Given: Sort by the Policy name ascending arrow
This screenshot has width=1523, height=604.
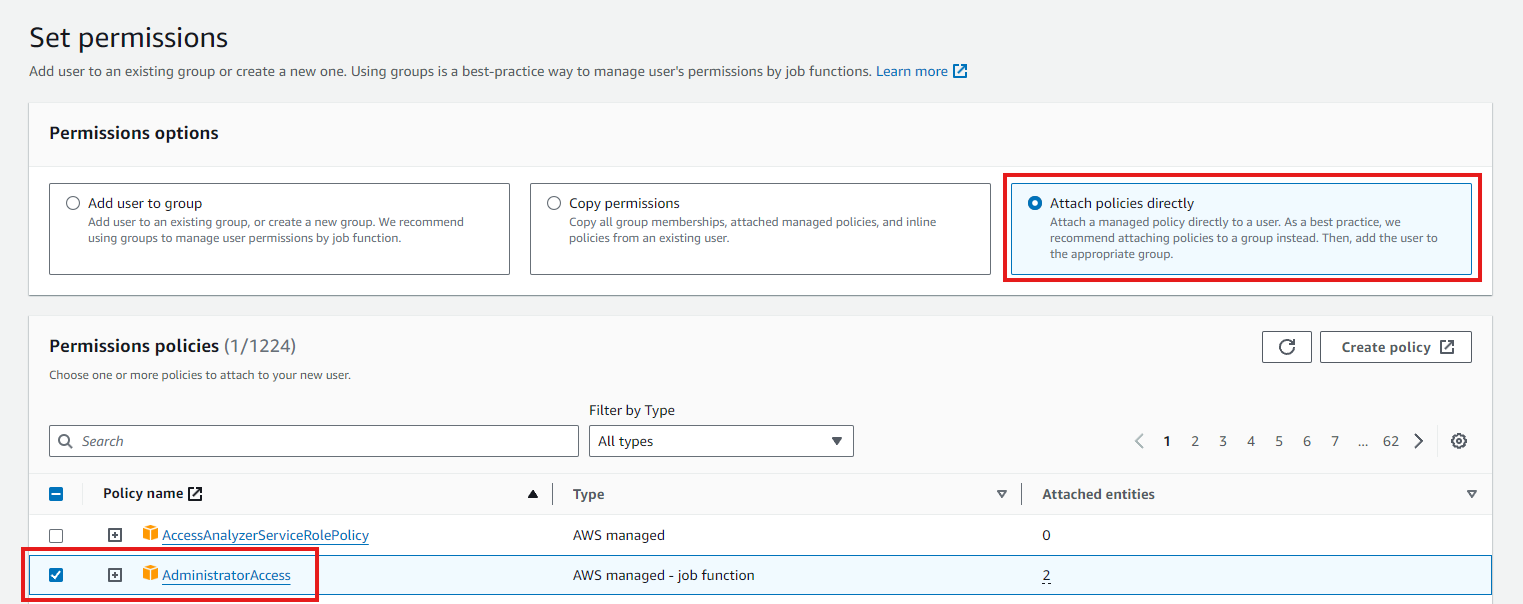Looking at the screenshot, I should [533, 494].
